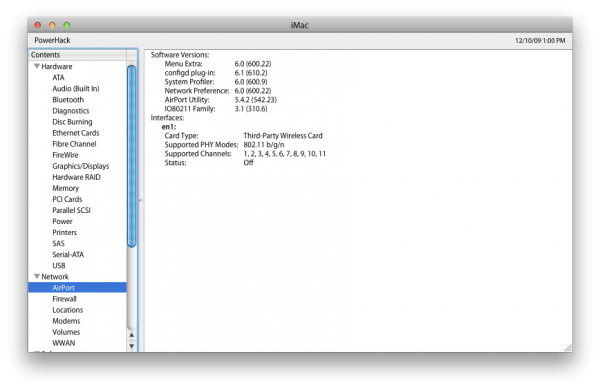Open Fibre Channel information
The width and height of the screenshot is (600, 390).
74,144
